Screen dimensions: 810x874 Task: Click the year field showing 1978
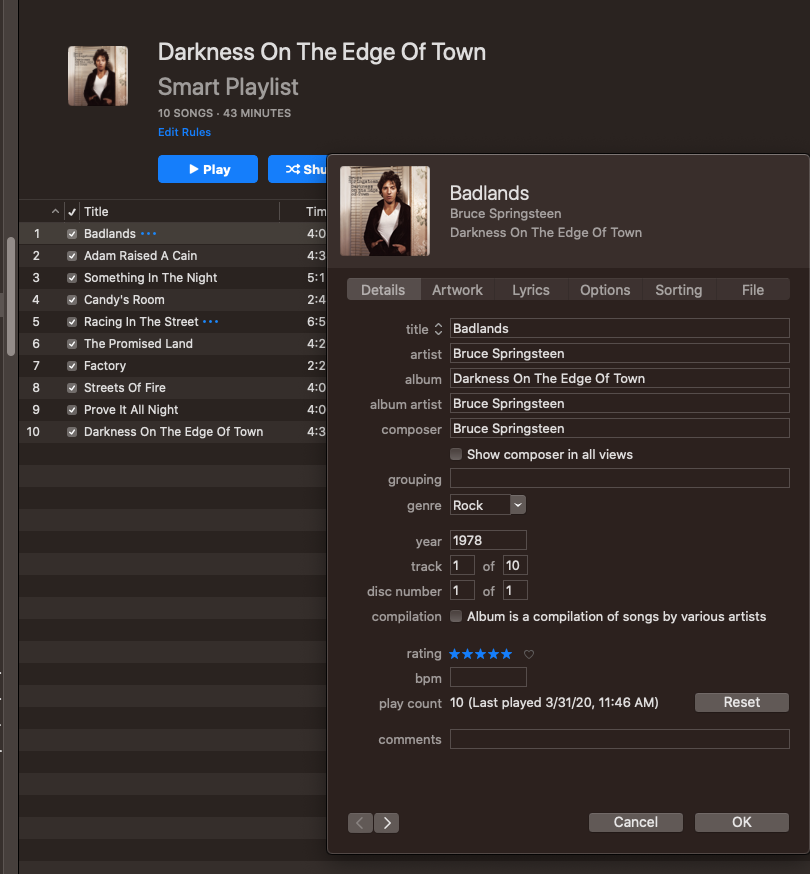(488, 540)
